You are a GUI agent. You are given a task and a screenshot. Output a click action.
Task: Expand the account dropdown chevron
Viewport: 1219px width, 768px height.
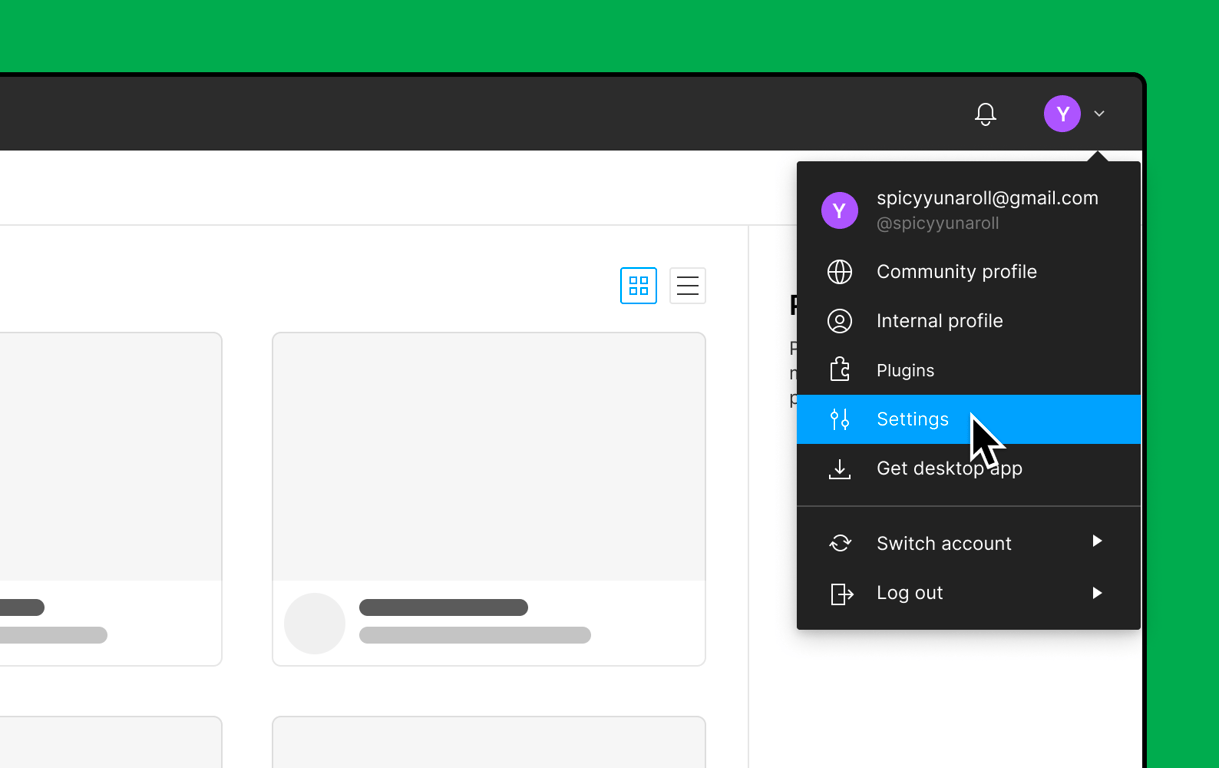1099,114
